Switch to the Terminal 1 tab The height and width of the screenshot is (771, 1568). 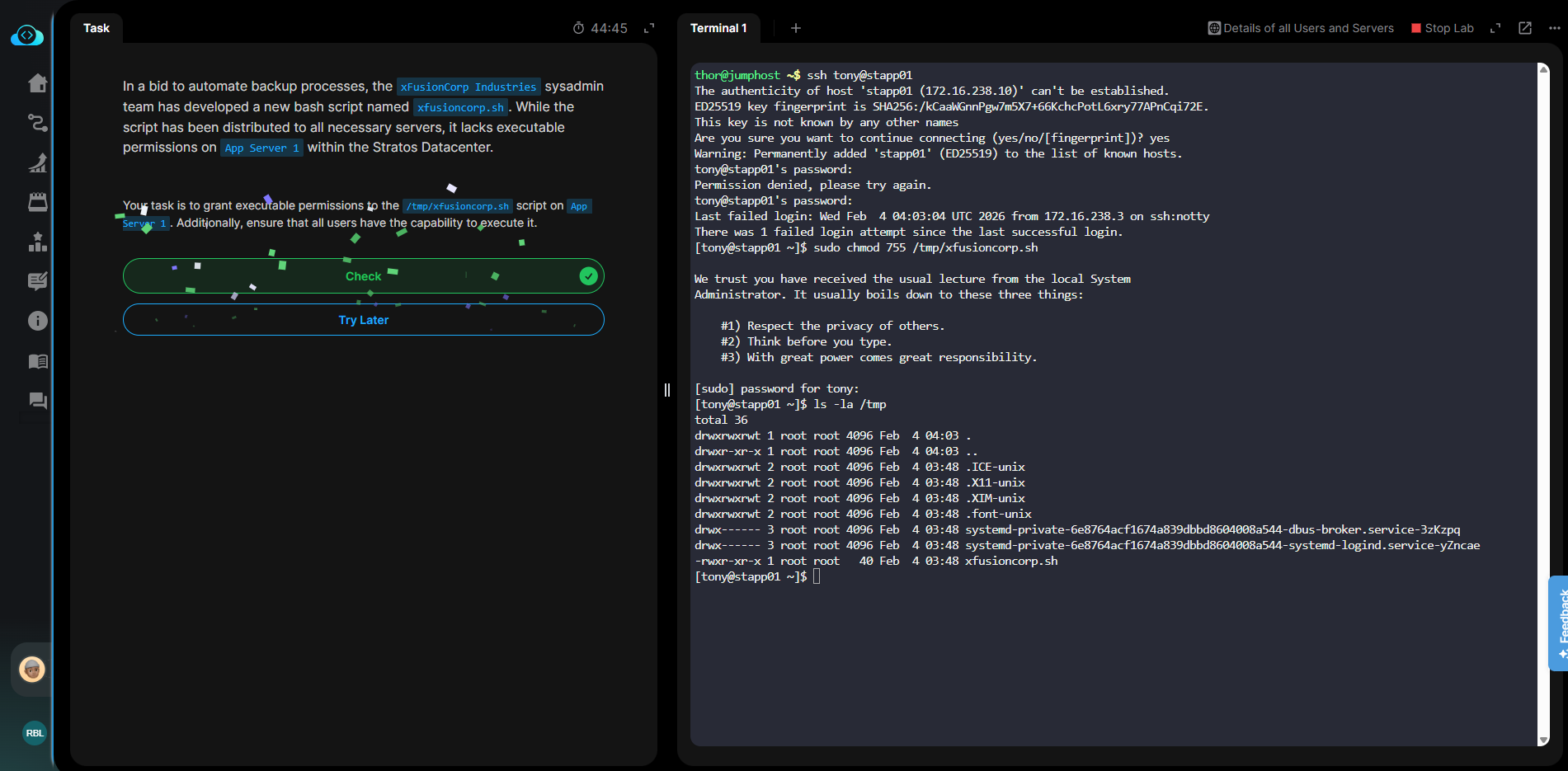click(718, 28)
